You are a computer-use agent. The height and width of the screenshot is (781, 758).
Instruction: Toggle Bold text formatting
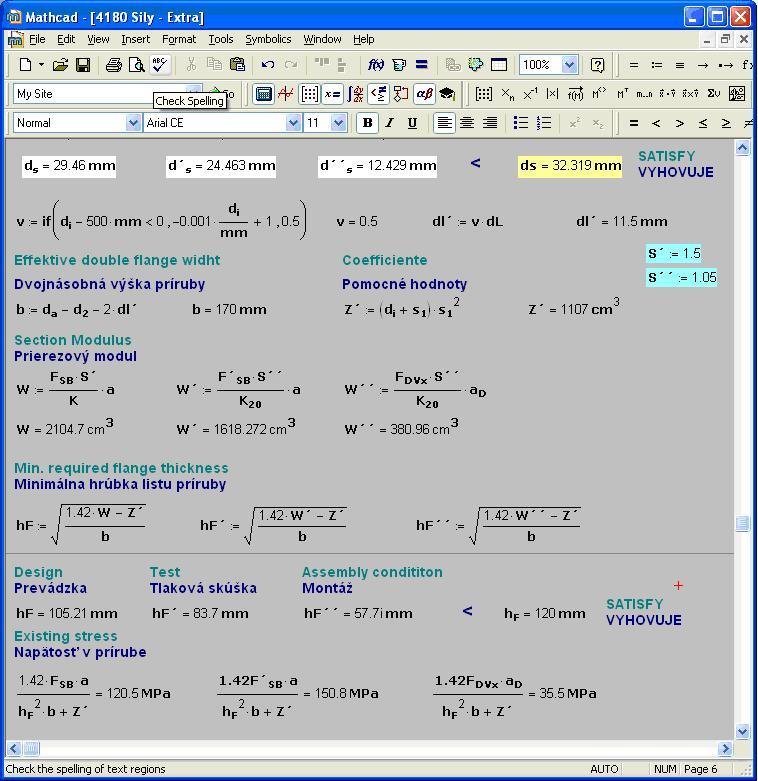368,123
